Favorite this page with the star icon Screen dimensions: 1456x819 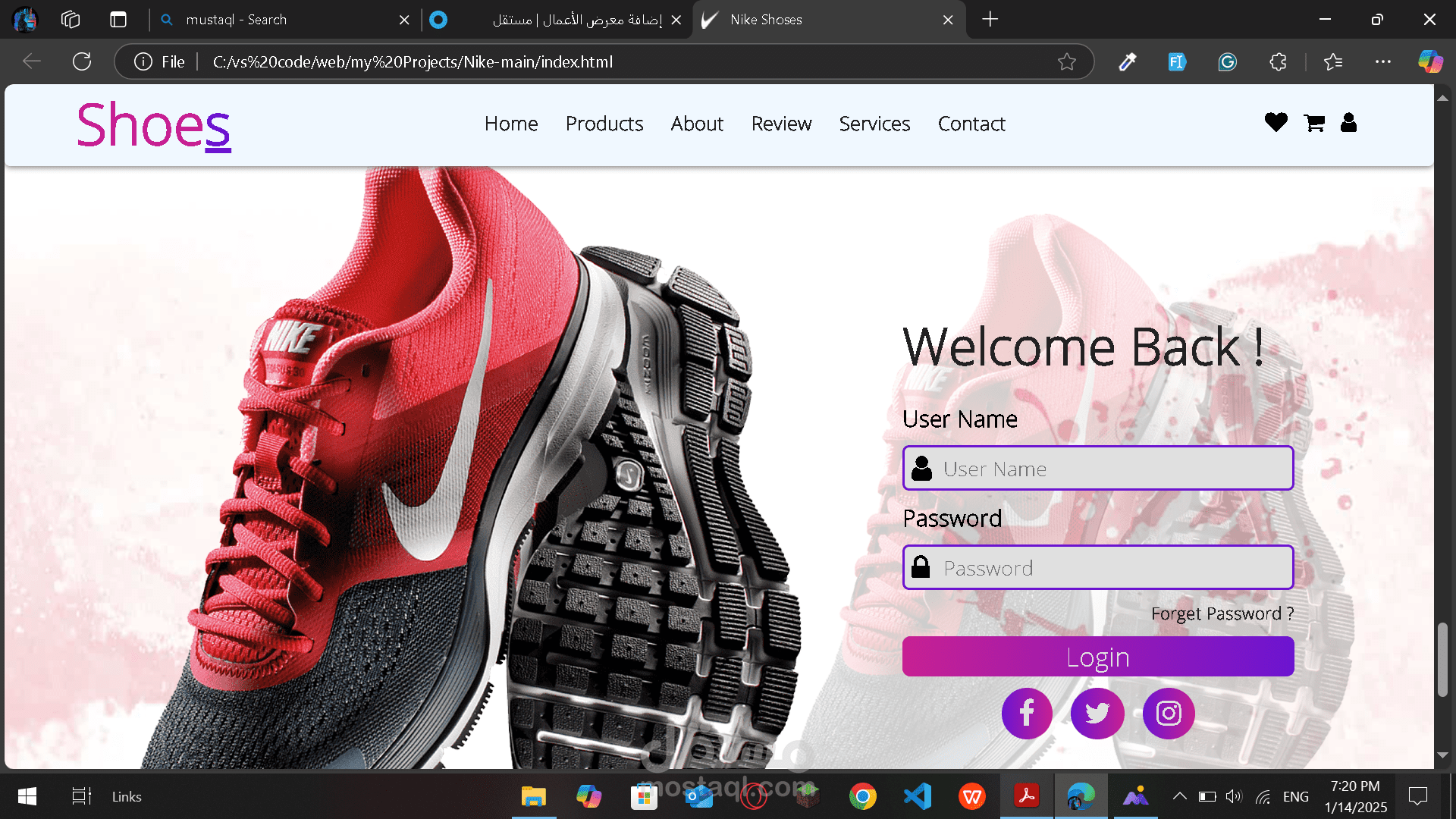coord(1067,61)
